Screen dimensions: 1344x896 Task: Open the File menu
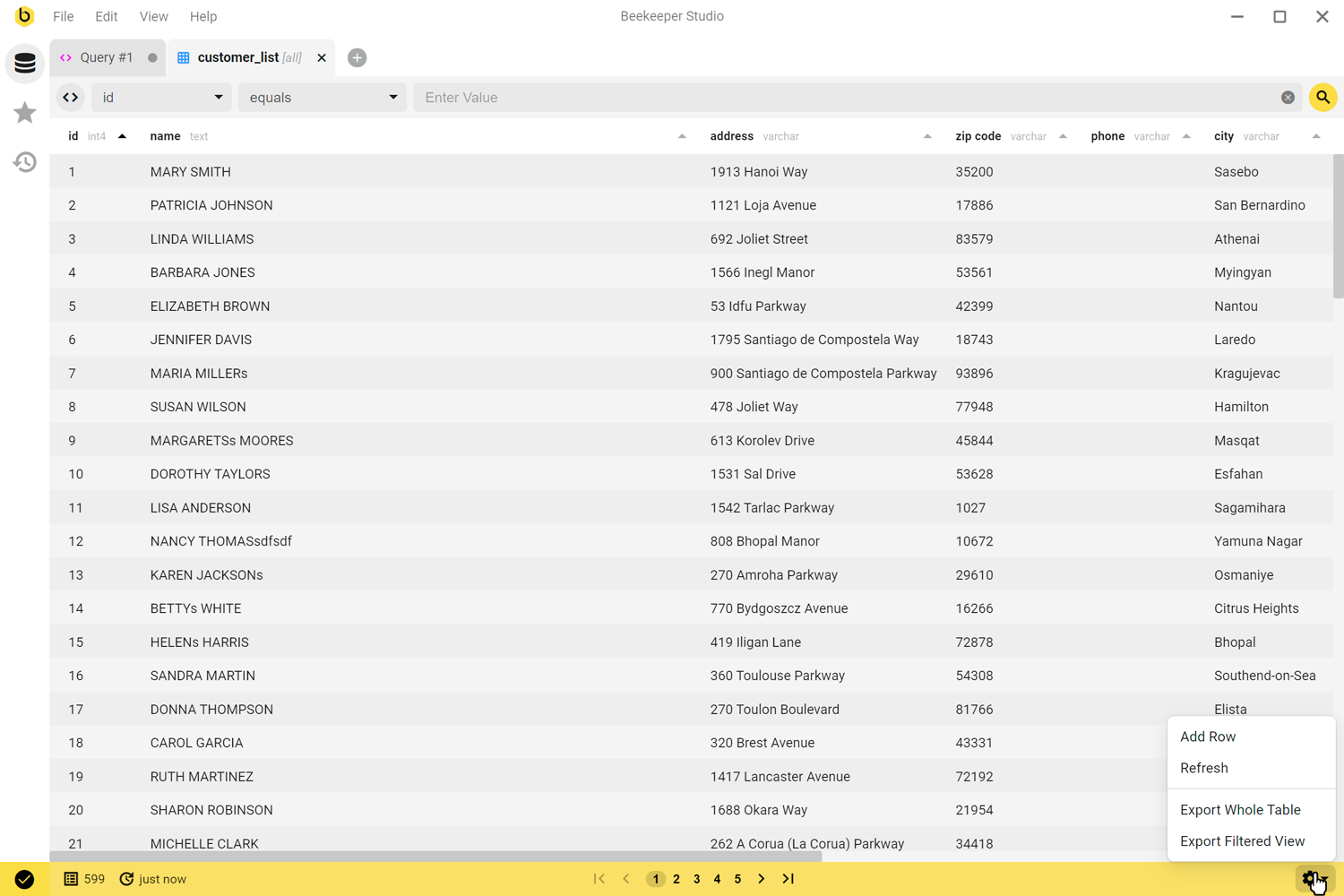pos(64,16)
